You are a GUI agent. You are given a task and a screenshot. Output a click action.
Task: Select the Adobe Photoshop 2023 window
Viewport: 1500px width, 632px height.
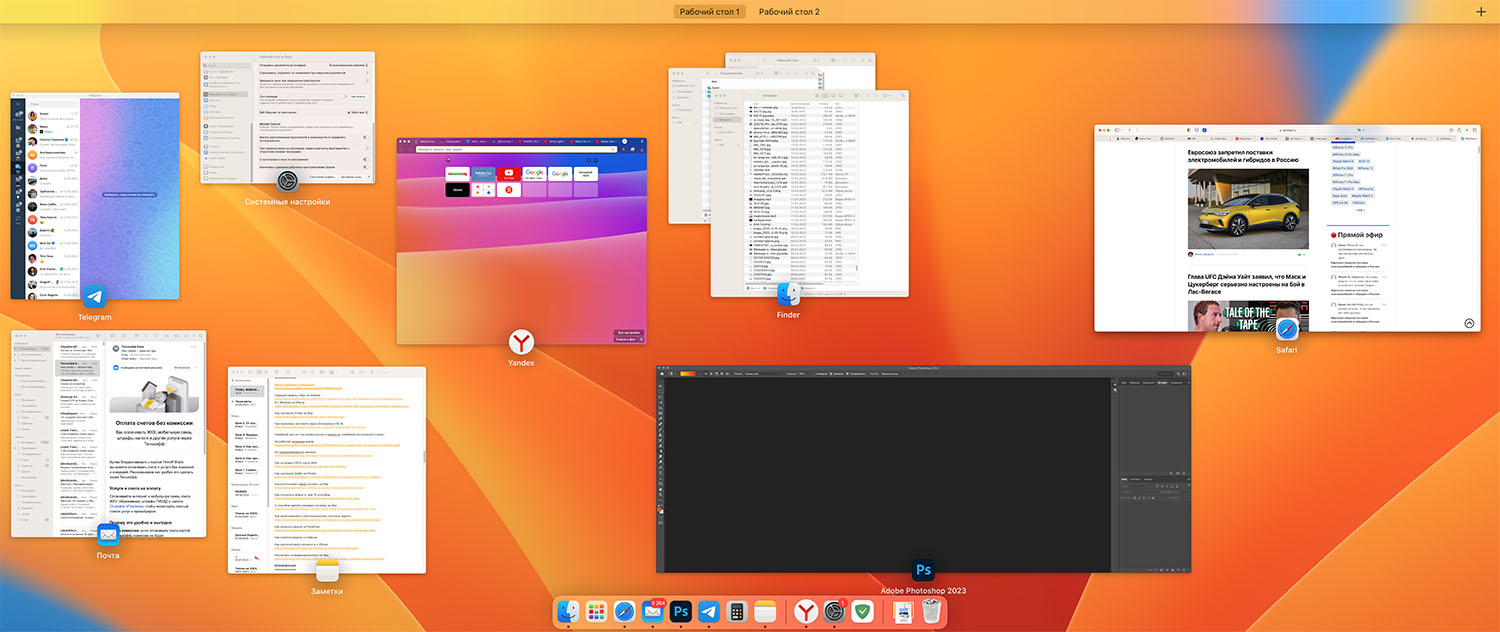(x=923, y=468)
